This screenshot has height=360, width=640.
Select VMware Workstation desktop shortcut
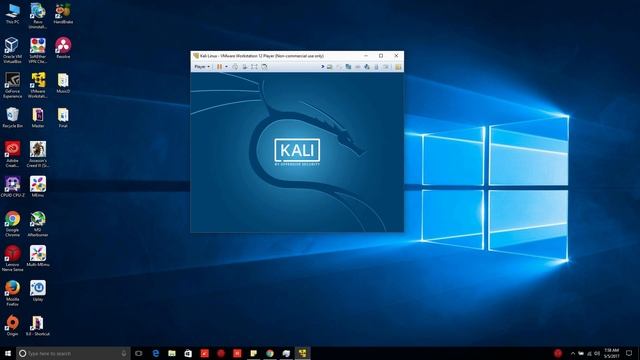[x=38, y=85]
